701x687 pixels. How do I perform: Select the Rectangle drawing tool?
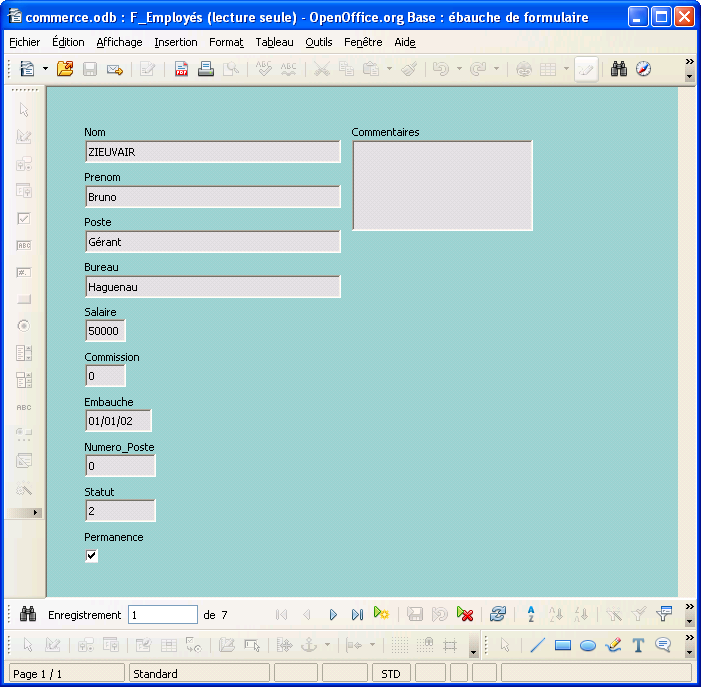(x=563, y=645)
